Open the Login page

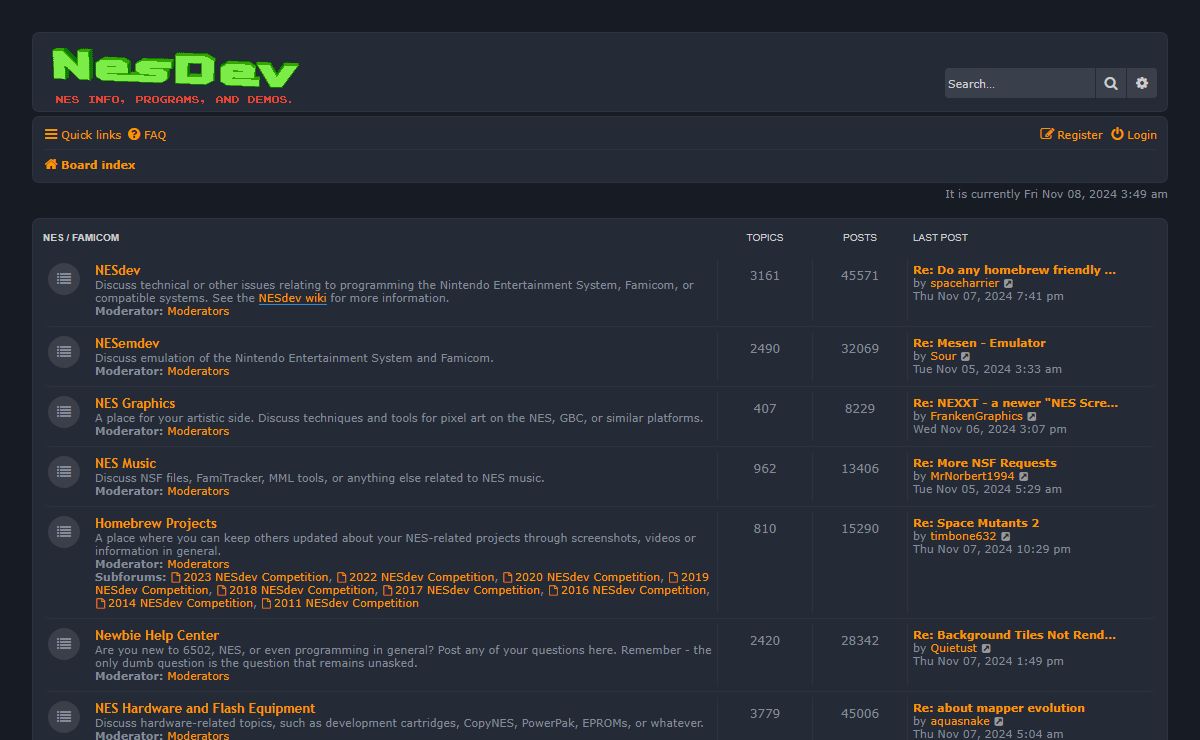coord(1134,135)
